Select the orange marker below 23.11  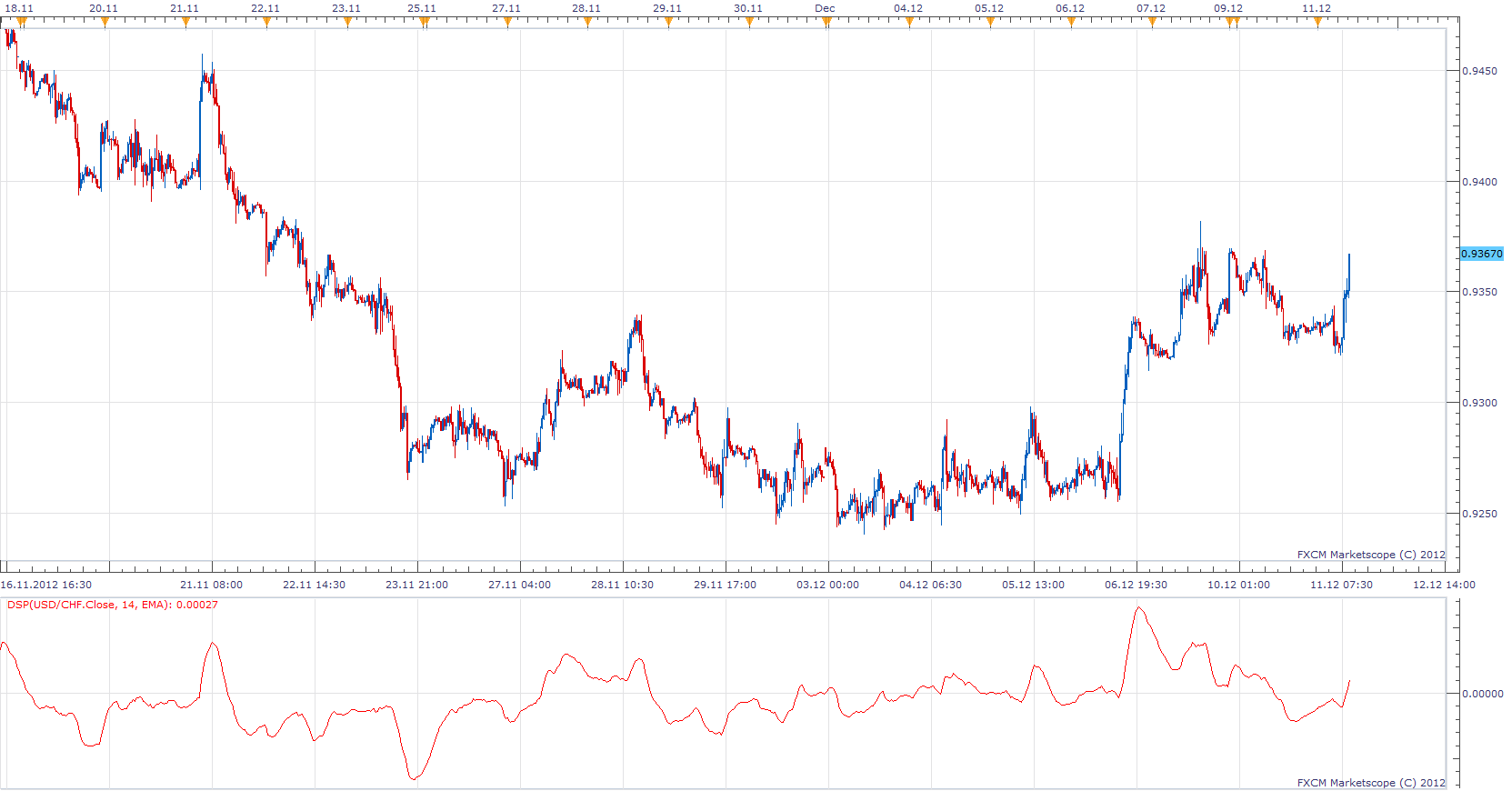pos(347,22)
